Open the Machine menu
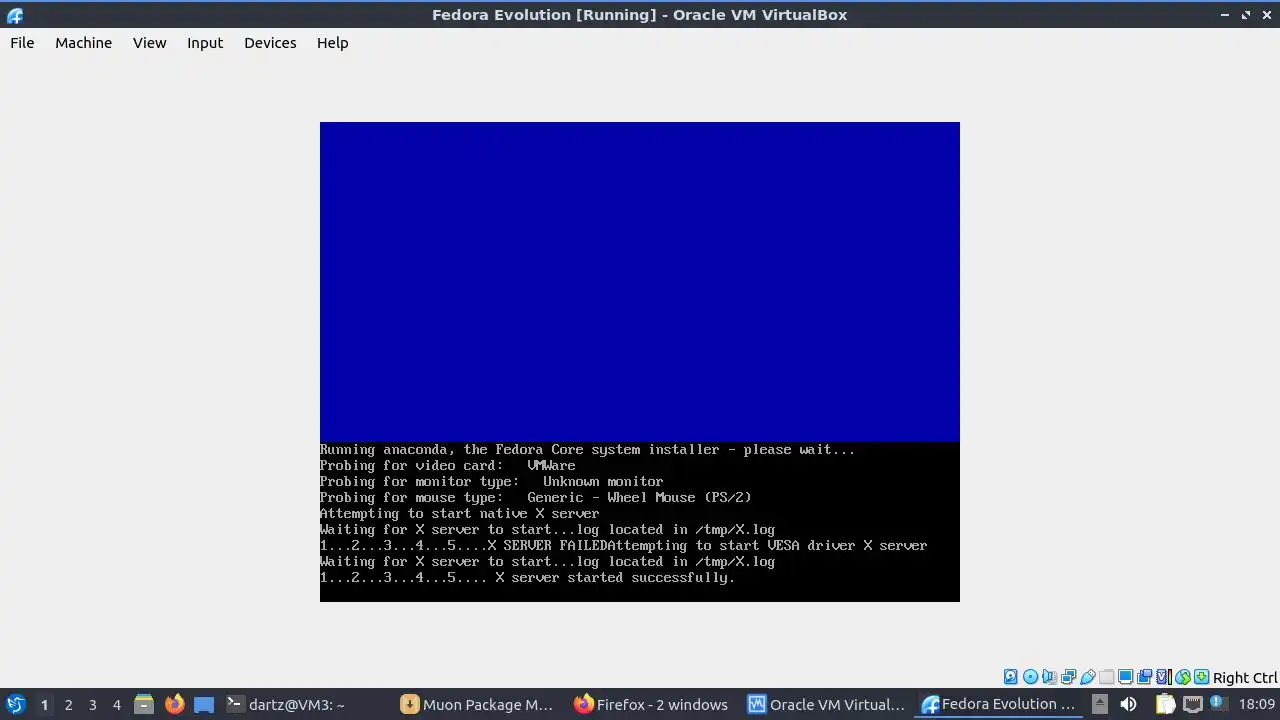Screen dimensions: 1280x720 (83, 43)
